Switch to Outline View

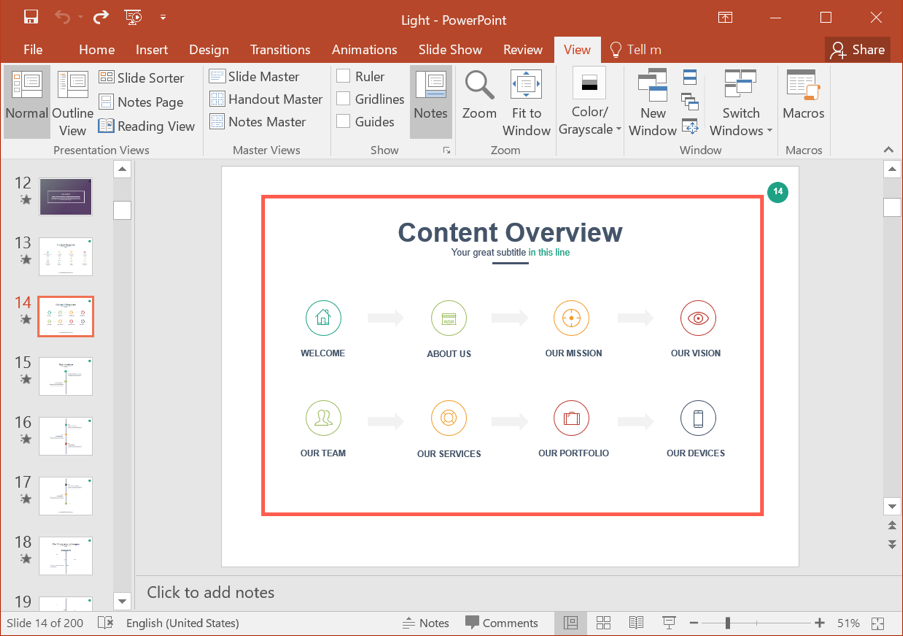[x=73, y=102]
